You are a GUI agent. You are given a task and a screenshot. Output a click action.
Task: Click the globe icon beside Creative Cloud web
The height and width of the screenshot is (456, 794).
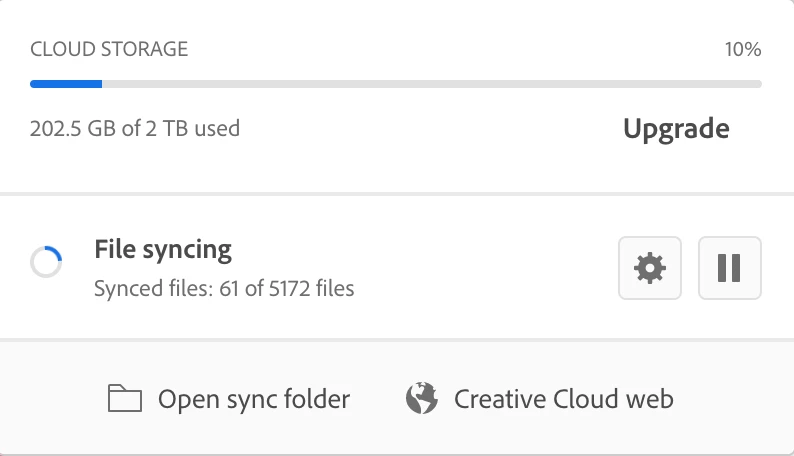click(422, 399)
